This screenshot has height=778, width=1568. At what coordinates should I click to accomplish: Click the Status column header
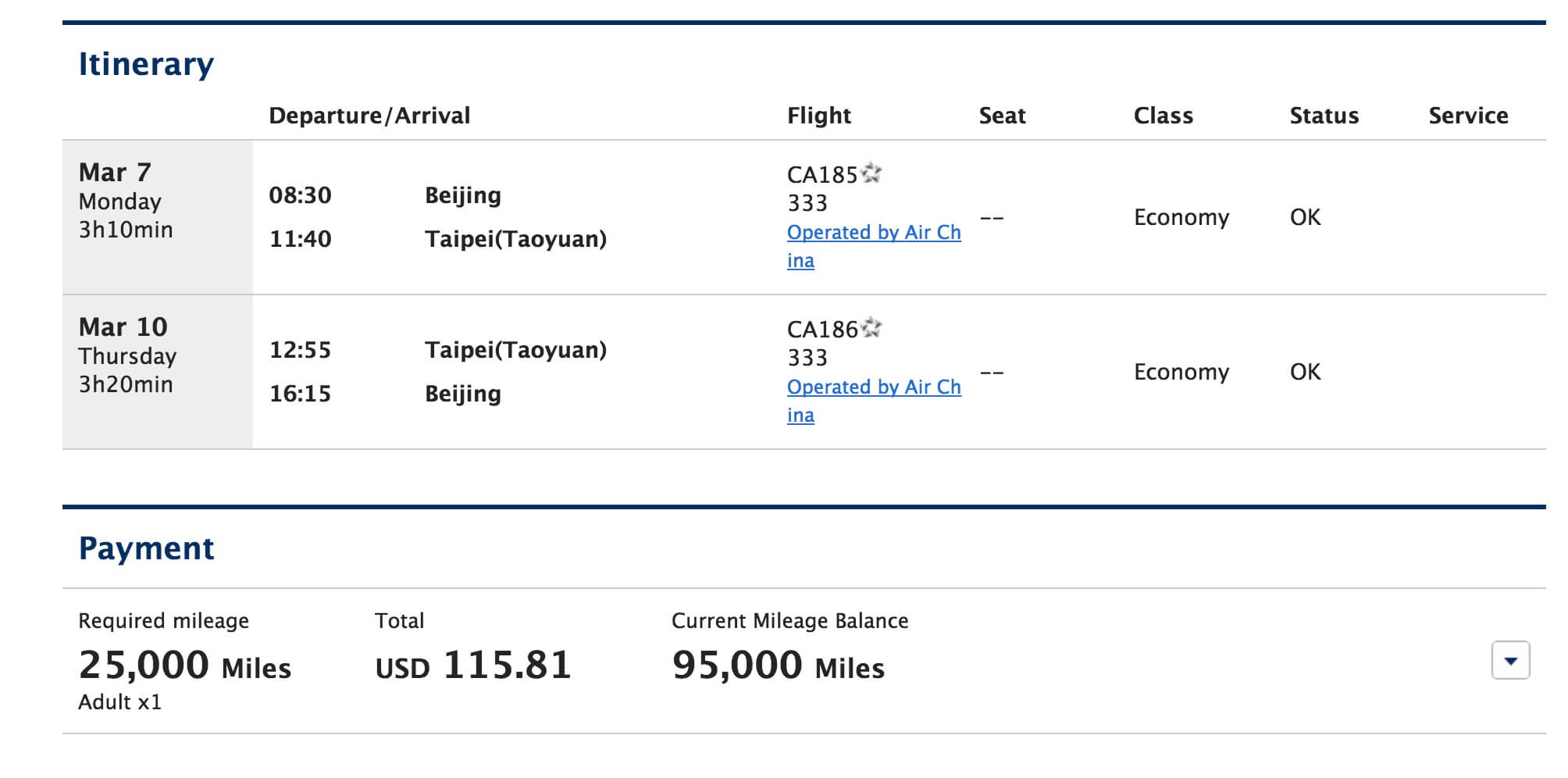pos(1324,116)
